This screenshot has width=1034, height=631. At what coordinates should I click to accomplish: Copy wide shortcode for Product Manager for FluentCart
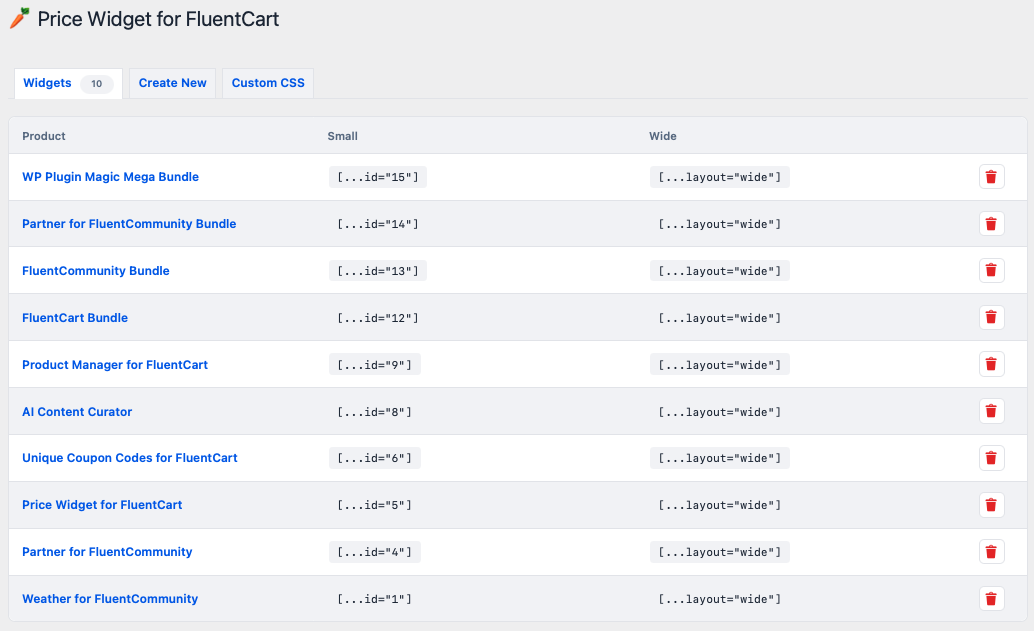click(x=719, y=365)
